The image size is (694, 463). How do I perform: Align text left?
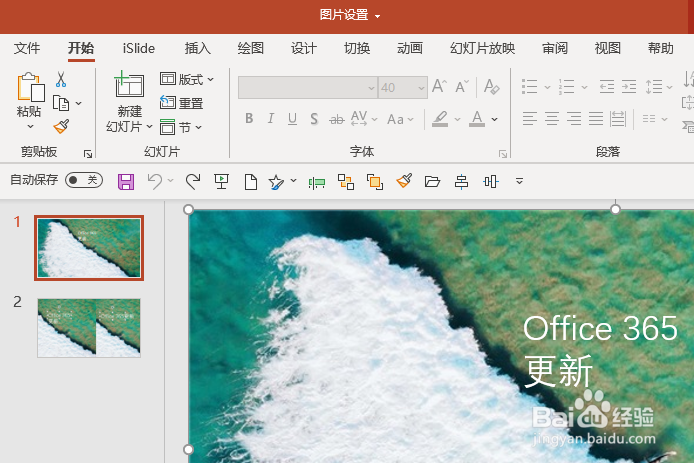click(529, 119)
